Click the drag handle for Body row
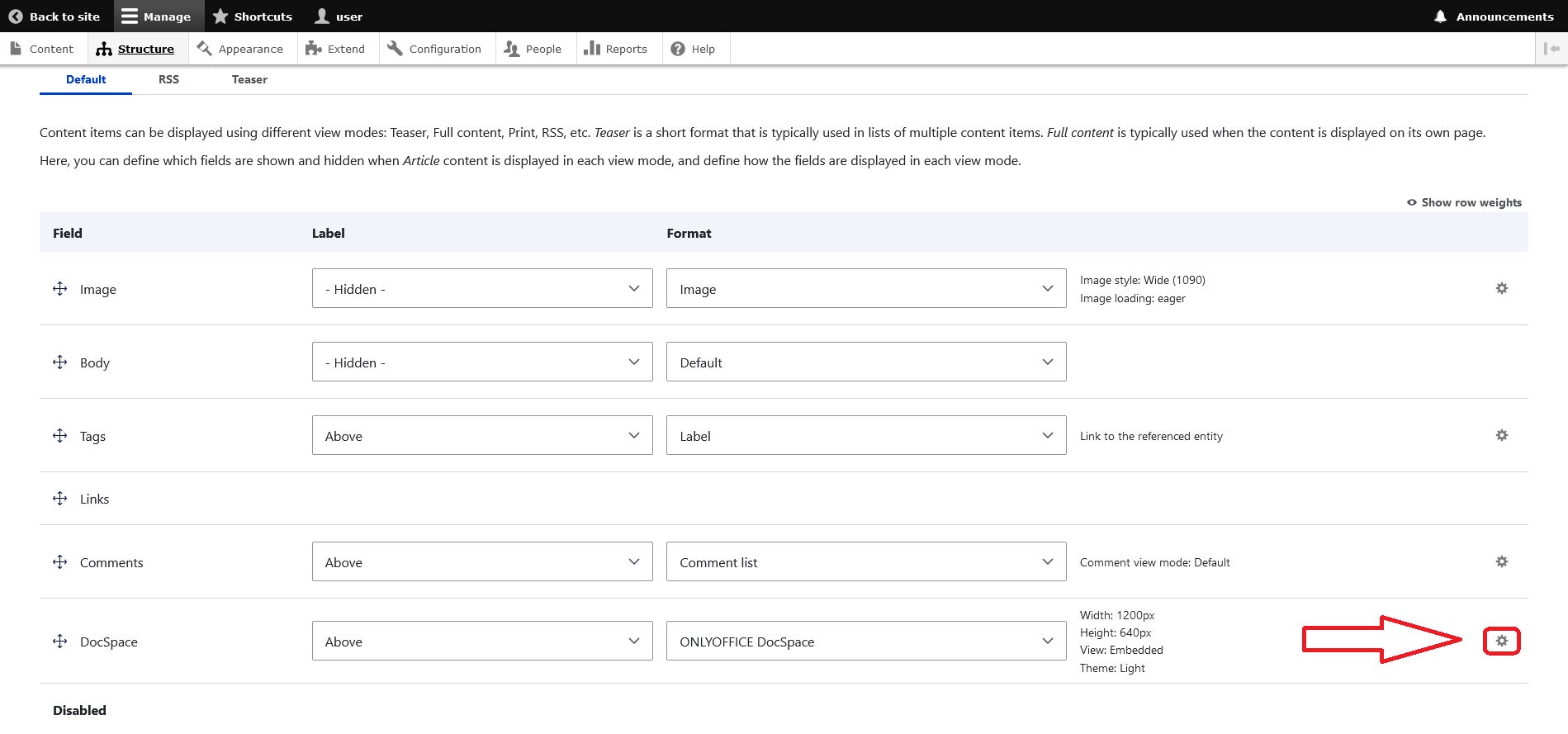The width and height of the screenshot is (1568, 734). point(60,362)
